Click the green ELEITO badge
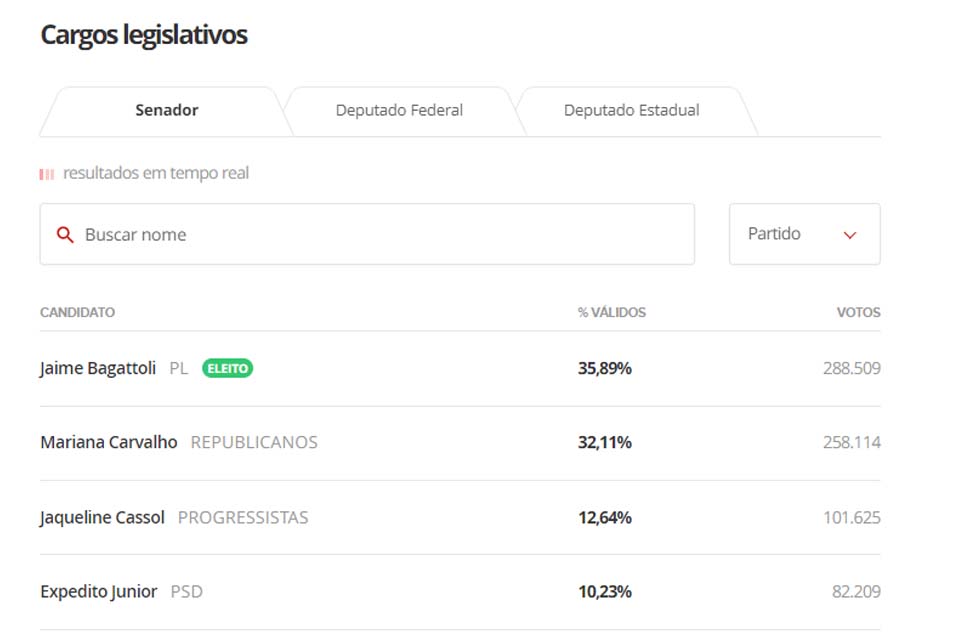This screenshot has height=640, width=960. pyautogui.click(x=227, y=368)
